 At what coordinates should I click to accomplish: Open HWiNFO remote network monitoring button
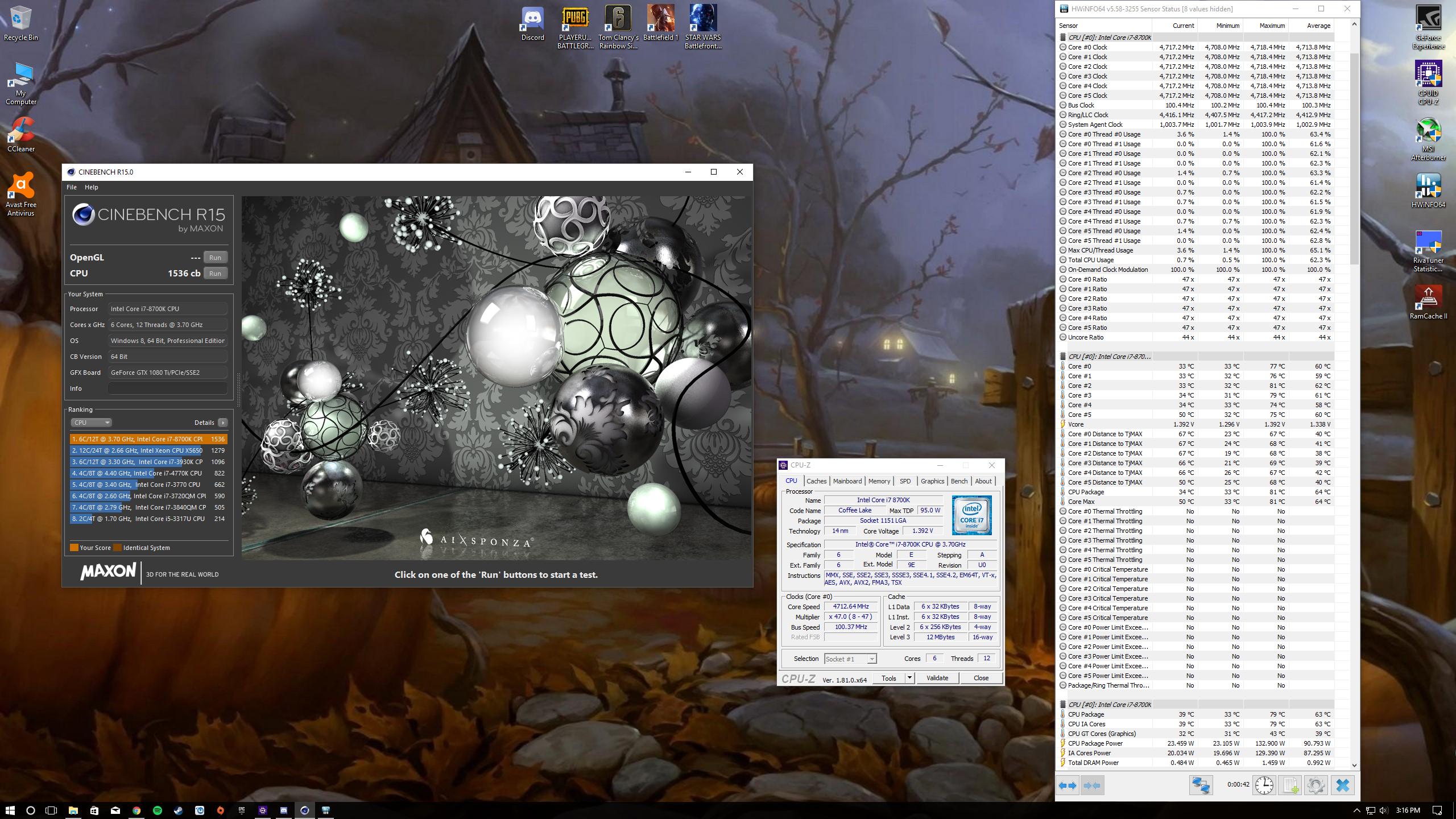click(1201, 785)
